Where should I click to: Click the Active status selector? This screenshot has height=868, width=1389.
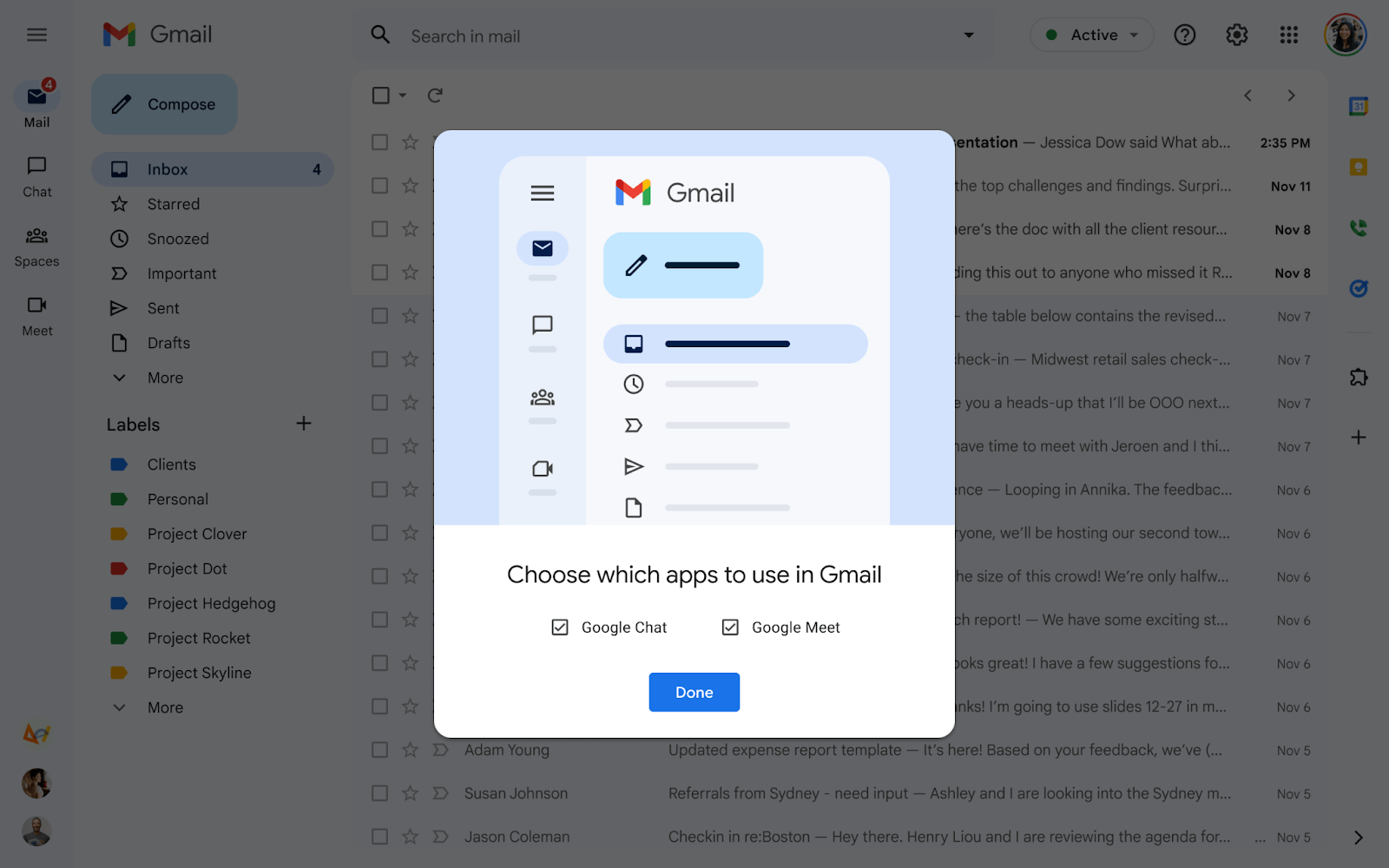coord(1091,35)
